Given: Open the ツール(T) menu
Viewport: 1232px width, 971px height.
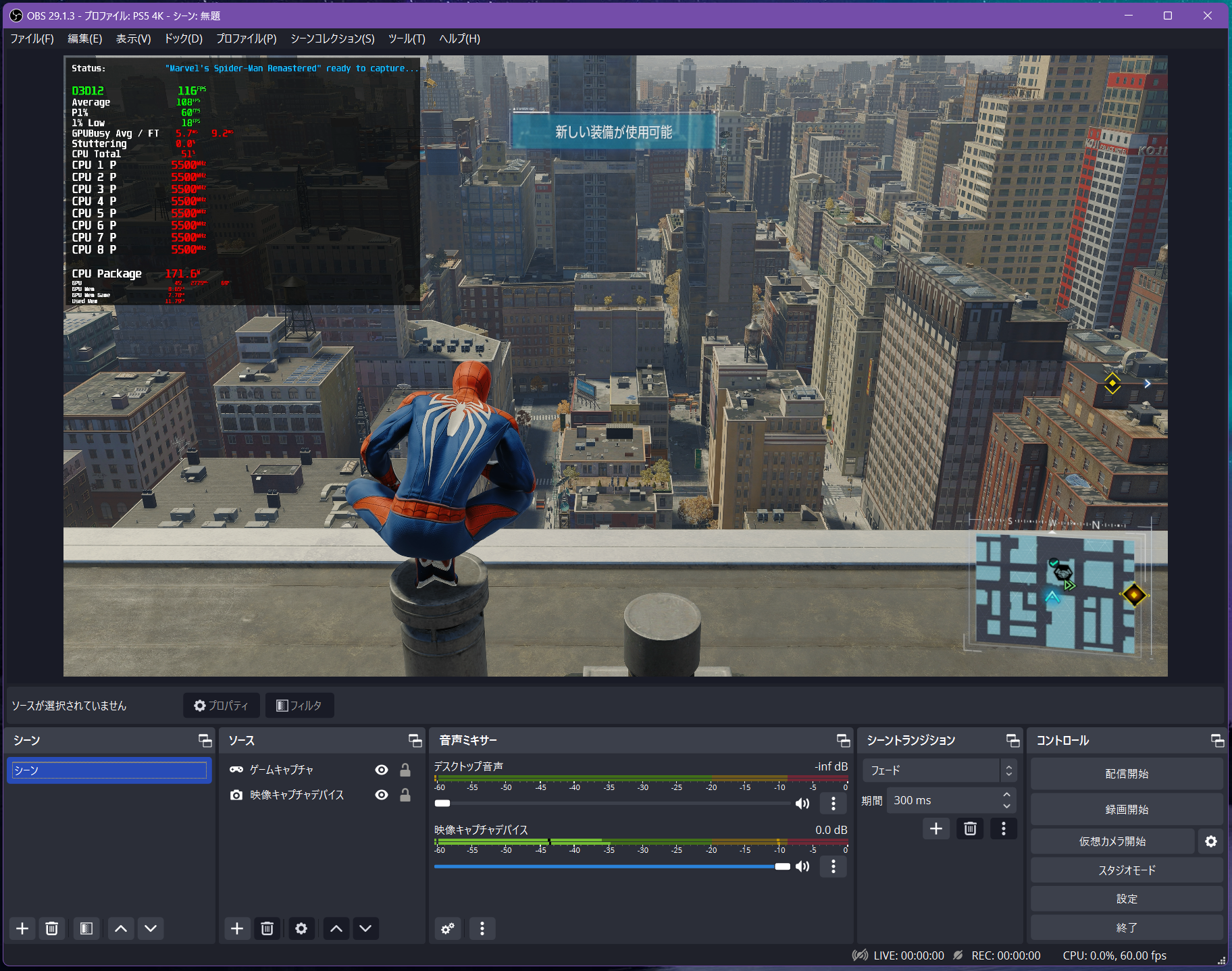Looking at the screenshot, I should tap(407, 38).
